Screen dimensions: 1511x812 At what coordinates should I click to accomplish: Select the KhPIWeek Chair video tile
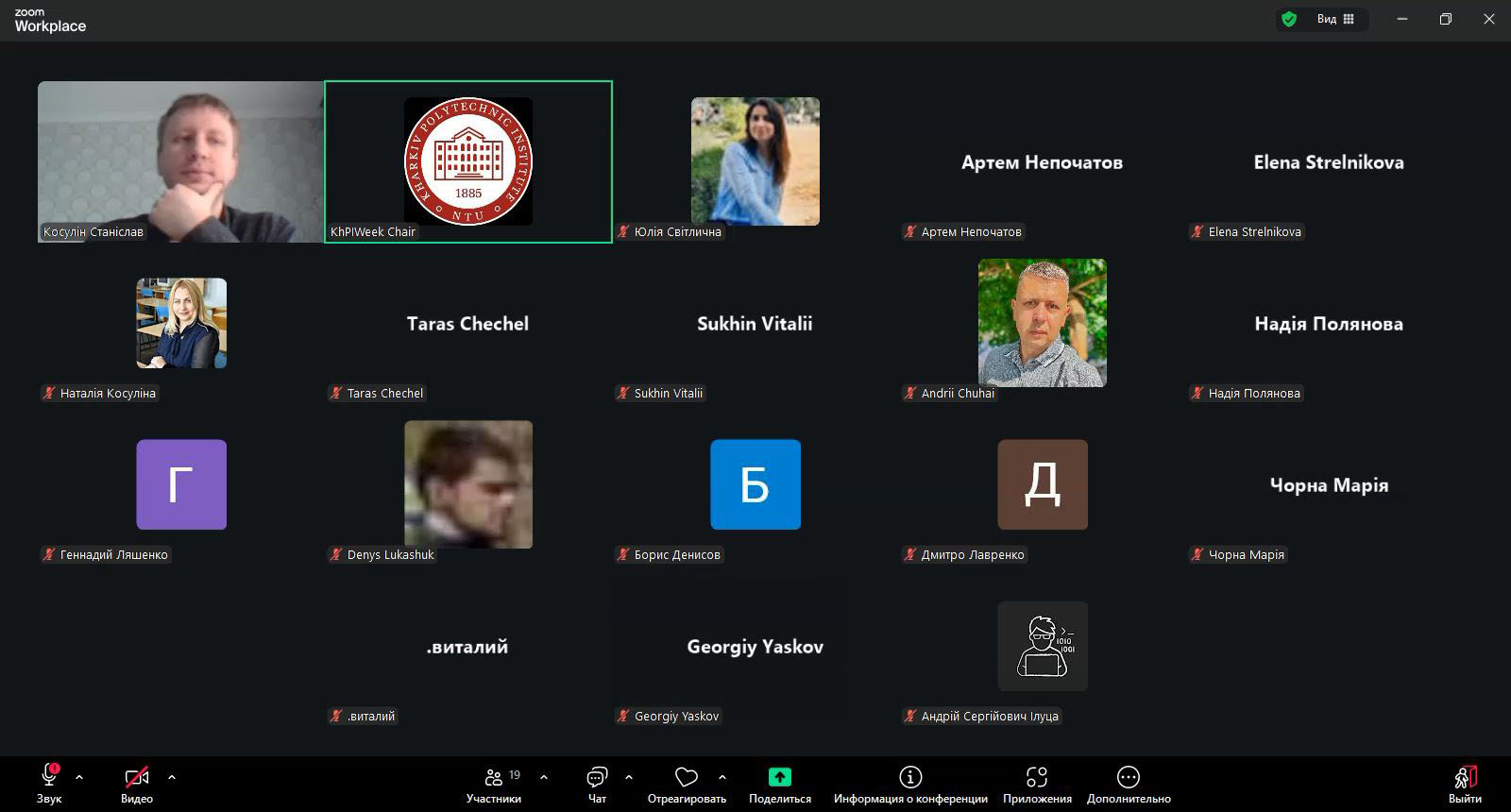pos(468,161)
